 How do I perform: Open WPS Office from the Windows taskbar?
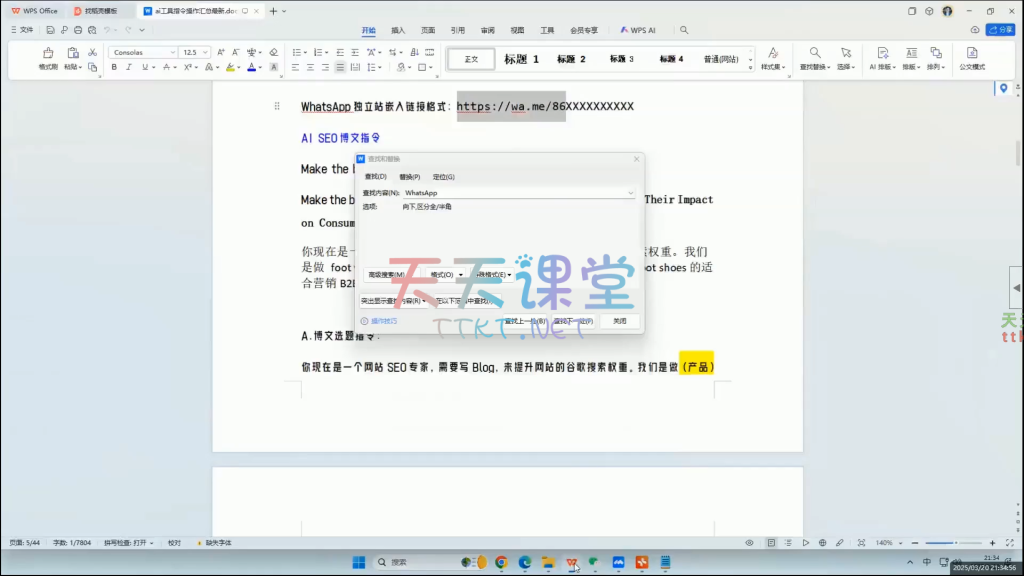pos(572,563)
